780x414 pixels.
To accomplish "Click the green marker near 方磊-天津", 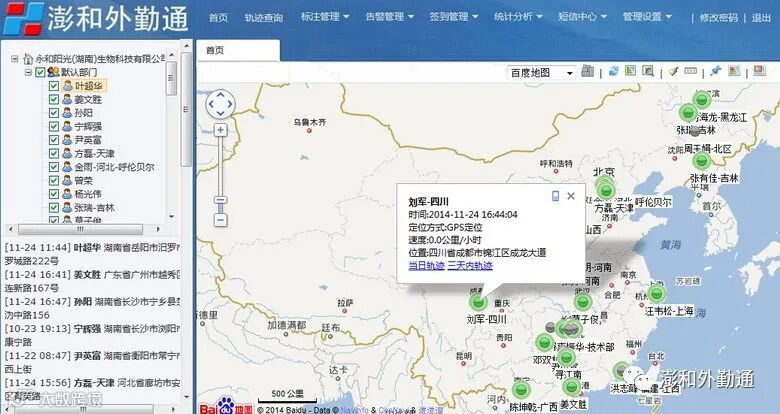I will pos(606,191).
